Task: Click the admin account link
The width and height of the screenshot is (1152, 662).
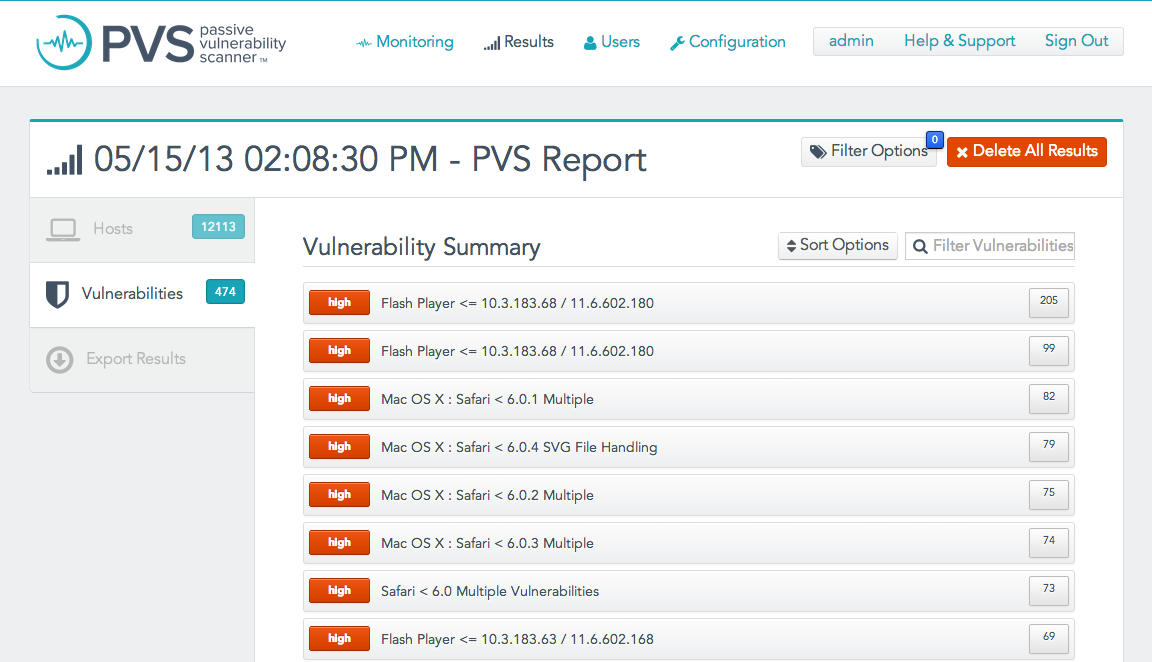Action: [851, 41]
